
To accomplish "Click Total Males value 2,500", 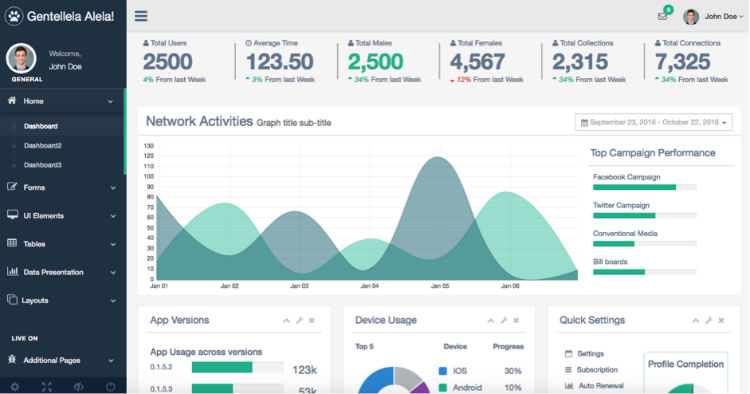I will pyautogui.click(x=375, y=62).
